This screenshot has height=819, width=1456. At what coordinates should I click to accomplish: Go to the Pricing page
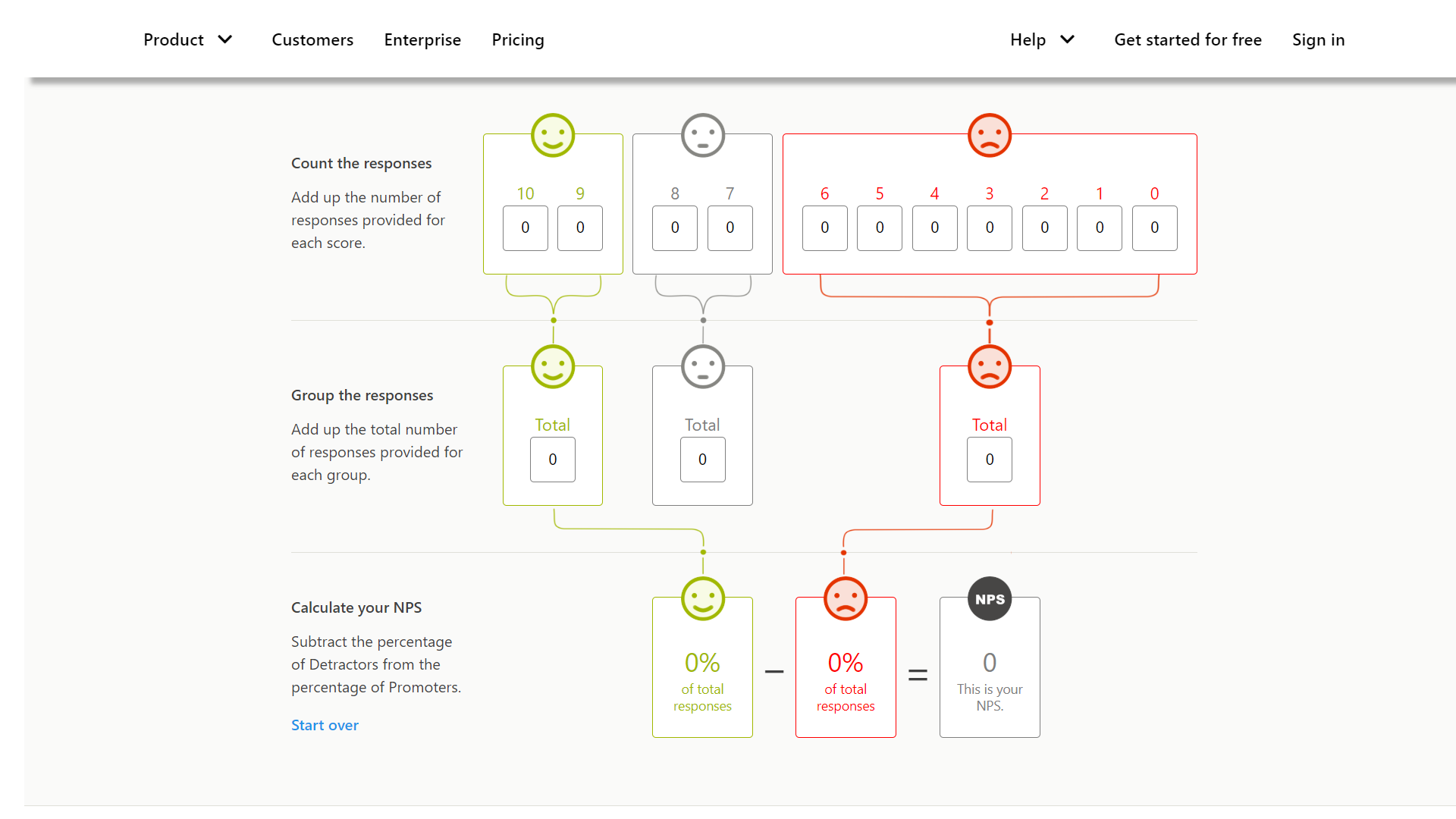point(518,39)
